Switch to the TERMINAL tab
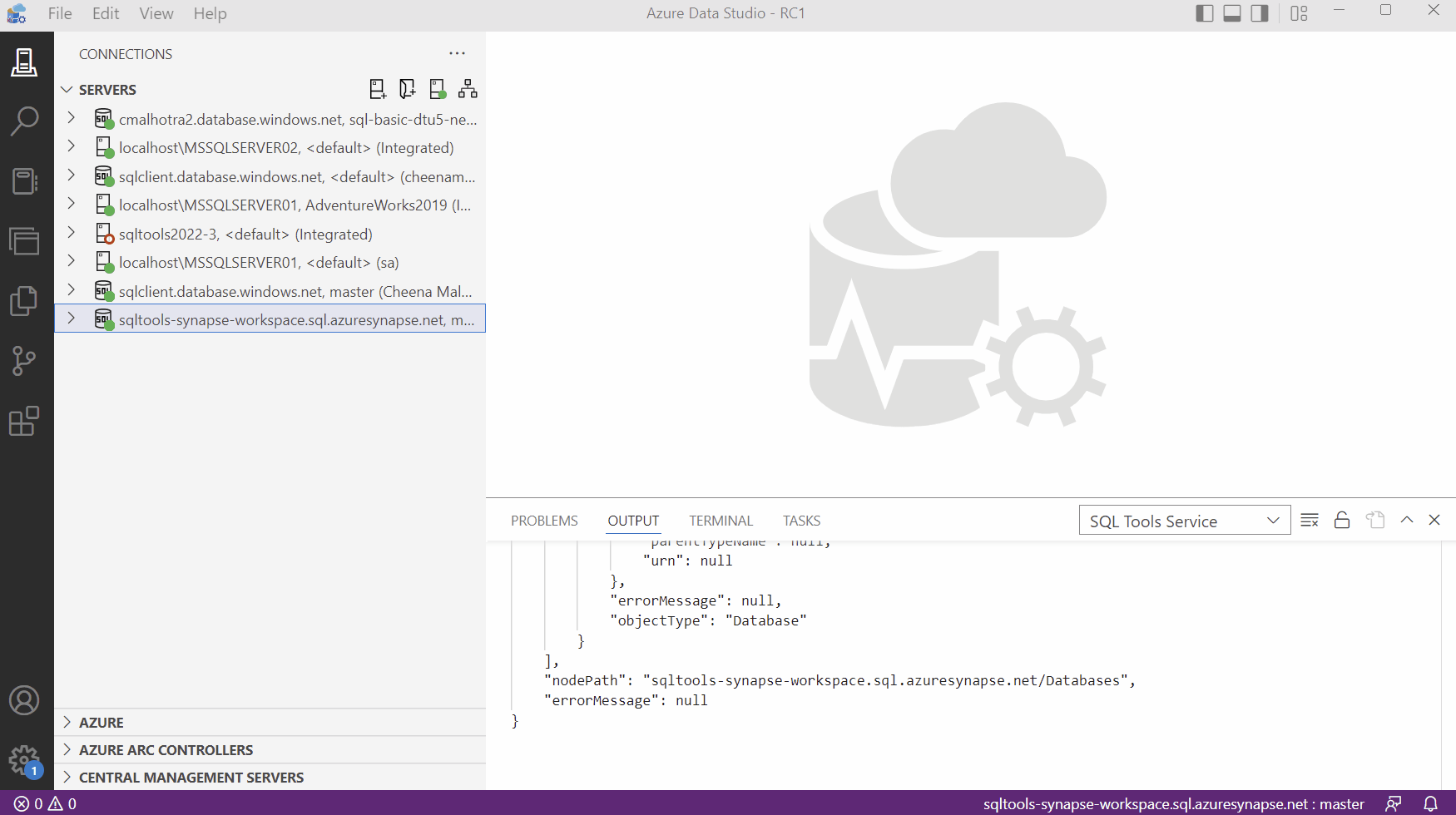Screen dimensions: 1456x815 (721, 520)
